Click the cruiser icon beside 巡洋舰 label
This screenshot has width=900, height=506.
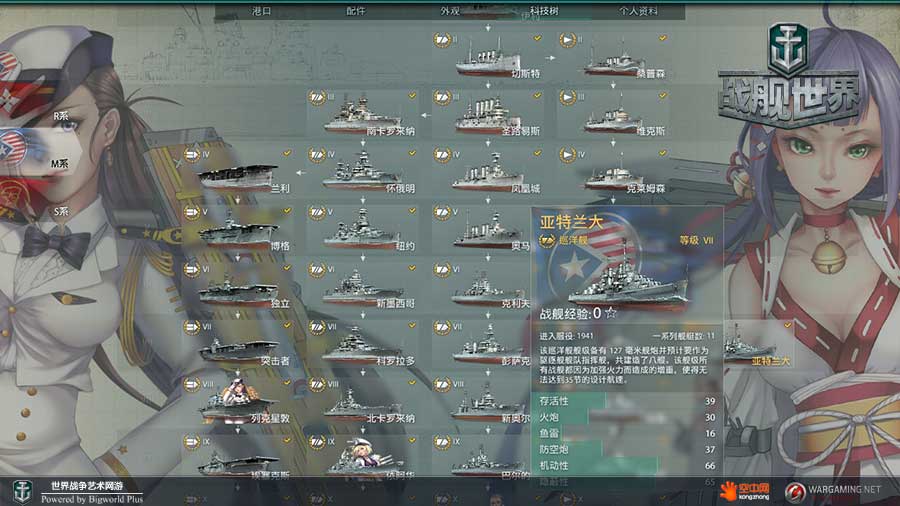pyautogui.click(x=548, y=240)
